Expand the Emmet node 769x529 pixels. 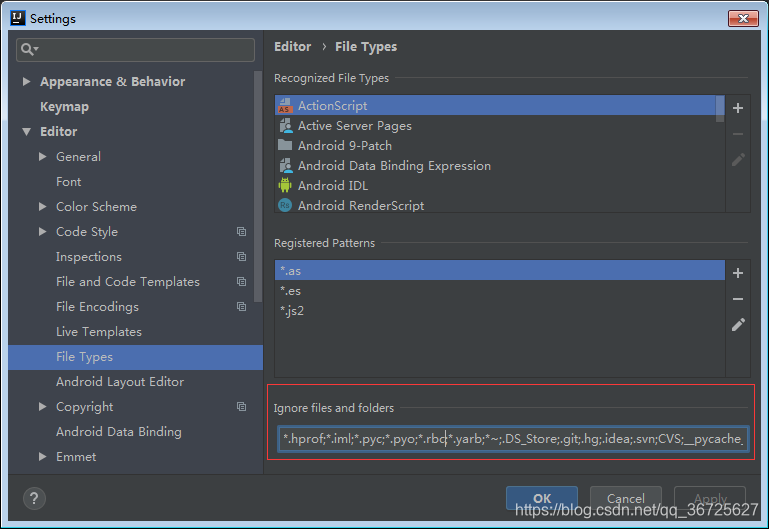coord(43,456)
